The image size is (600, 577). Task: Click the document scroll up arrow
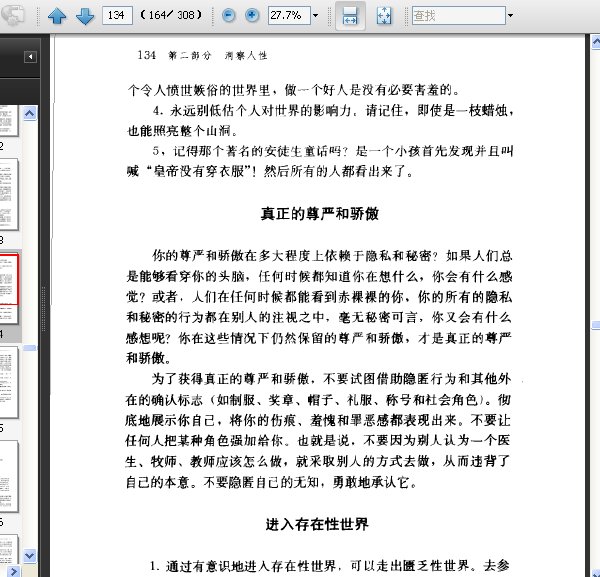pyautogui.click(x=596, y=42)
